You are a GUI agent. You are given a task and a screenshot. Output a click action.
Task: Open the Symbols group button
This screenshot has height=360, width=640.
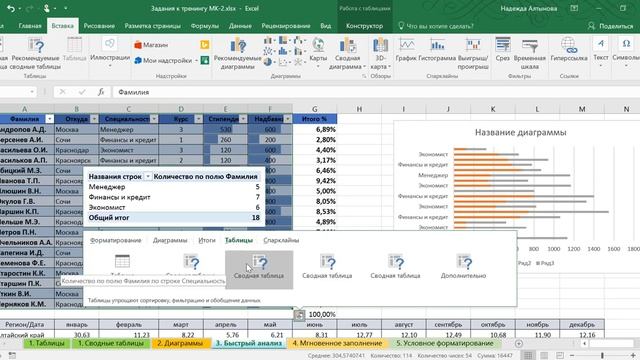[x=626, y=53]
